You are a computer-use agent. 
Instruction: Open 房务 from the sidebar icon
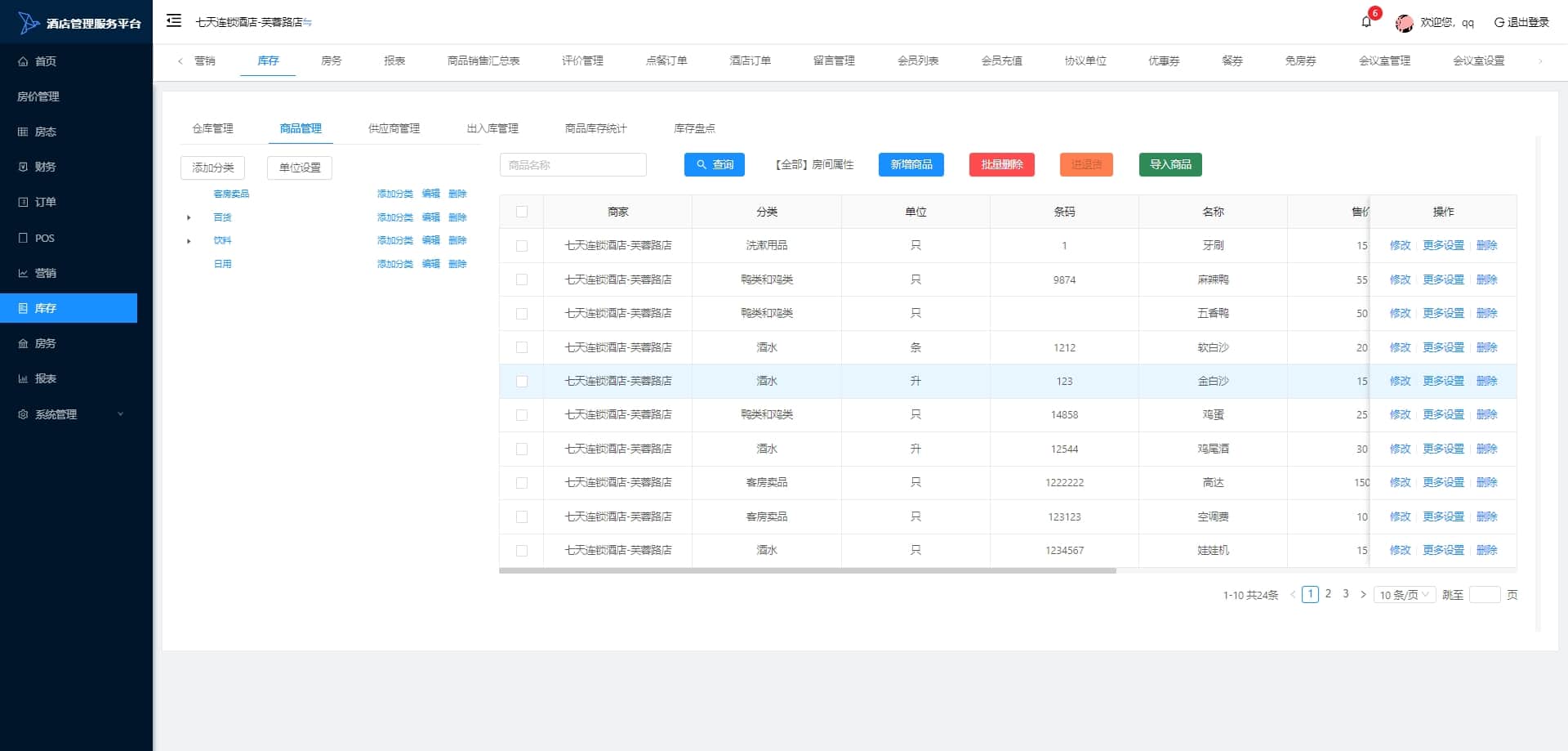point(23,343)
